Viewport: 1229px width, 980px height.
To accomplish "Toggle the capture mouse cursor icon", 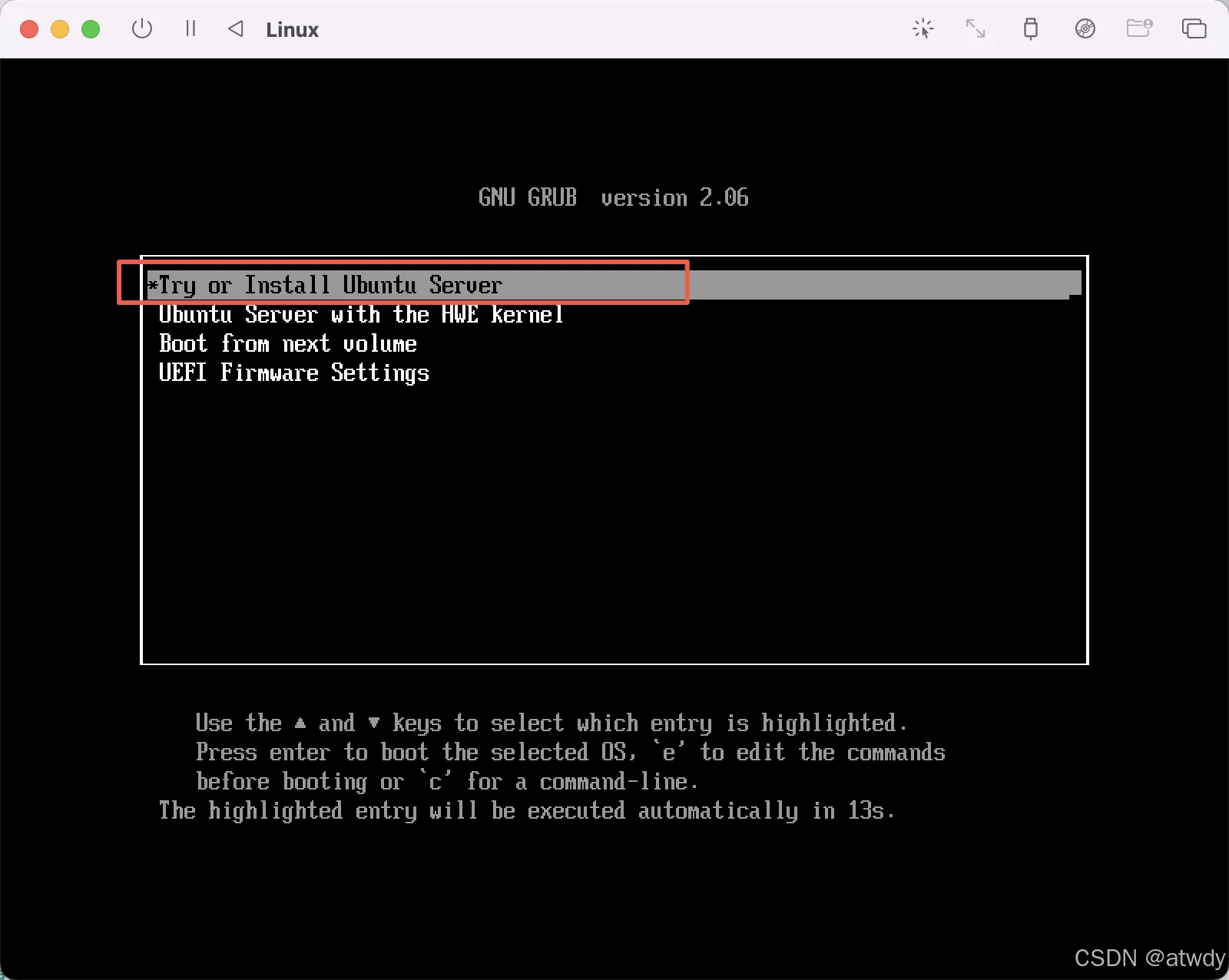I will click(923, 29).
